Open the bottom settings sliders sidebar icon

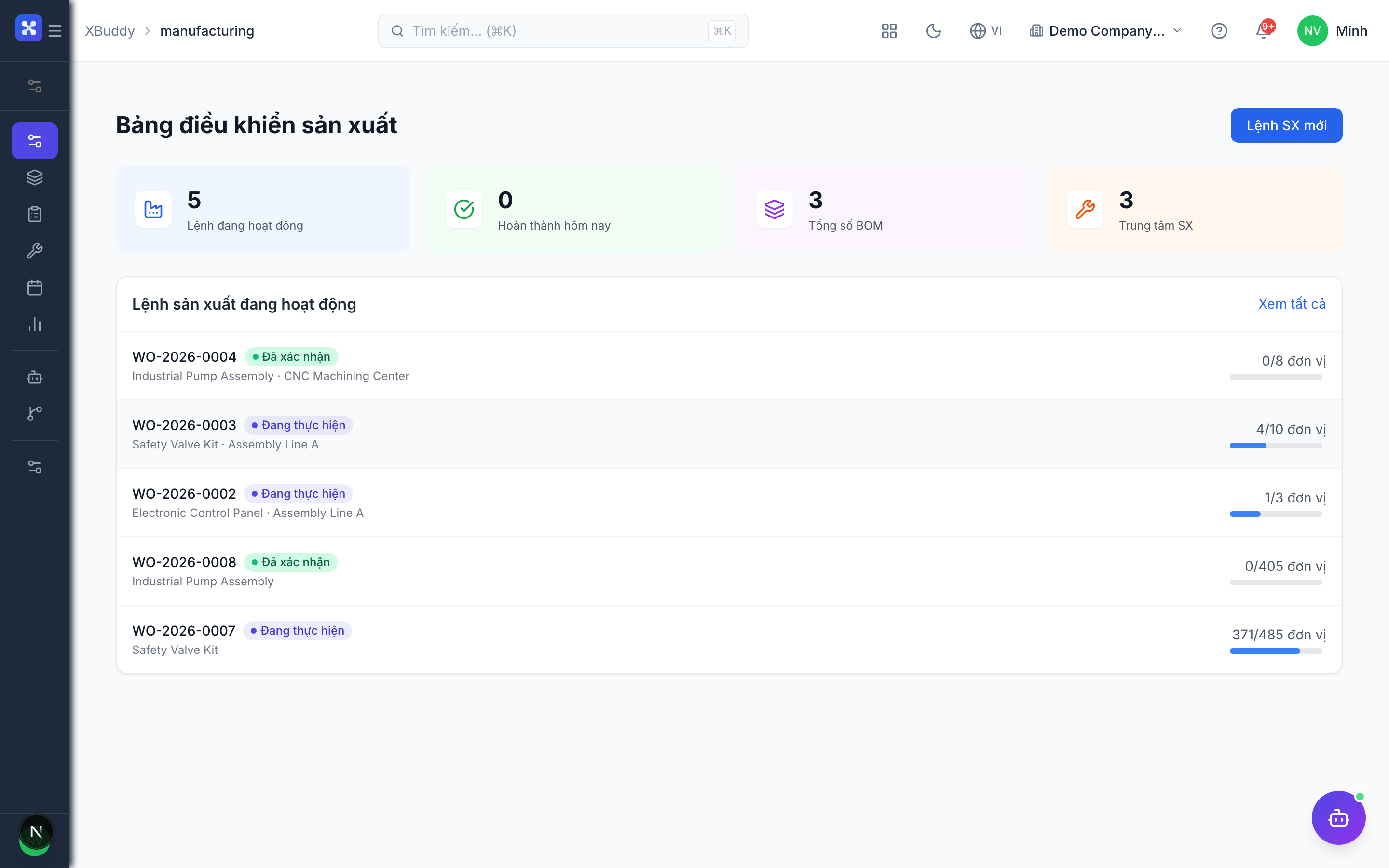tap(34, 467)
